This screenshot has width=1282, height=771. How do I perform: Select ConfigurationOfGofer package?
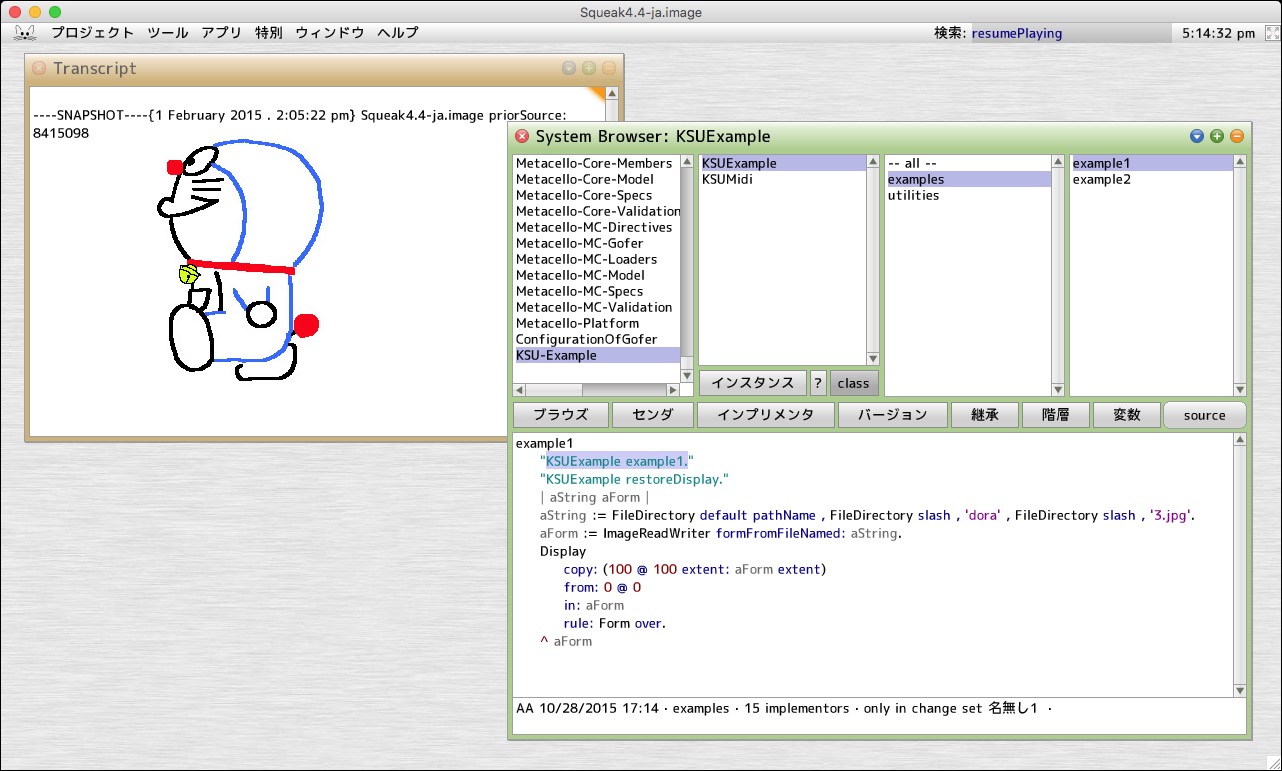tap(596, 339)
